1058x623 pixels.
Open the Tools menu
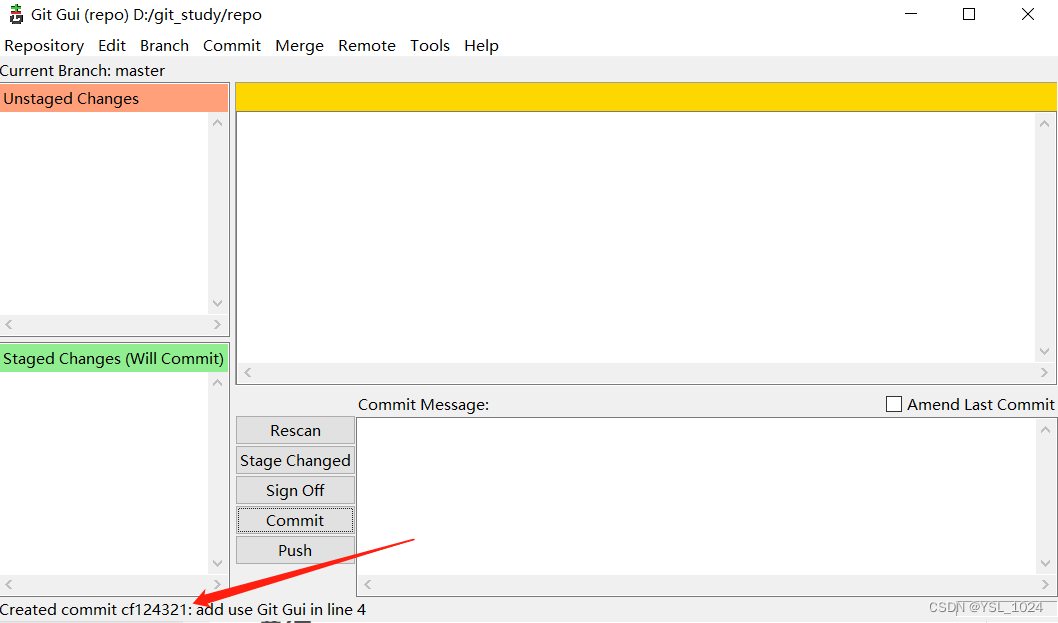(x=430, y=46)
